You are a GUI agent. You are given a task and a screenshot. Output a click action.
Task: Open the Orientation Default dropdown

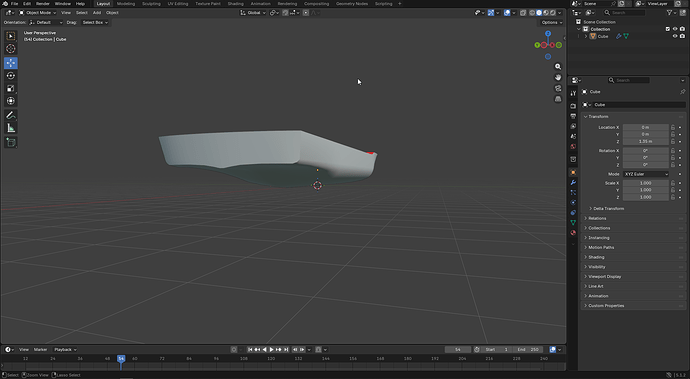coord(46,22)
